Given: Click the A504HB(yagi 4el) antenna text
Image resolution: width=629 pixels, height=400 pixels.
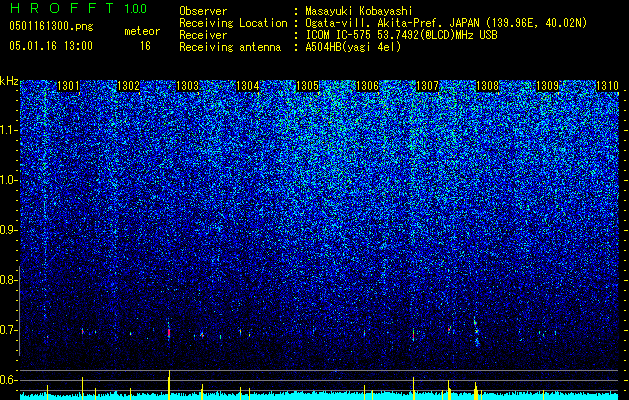Looking at the screenshot, I should coord(353,47).
